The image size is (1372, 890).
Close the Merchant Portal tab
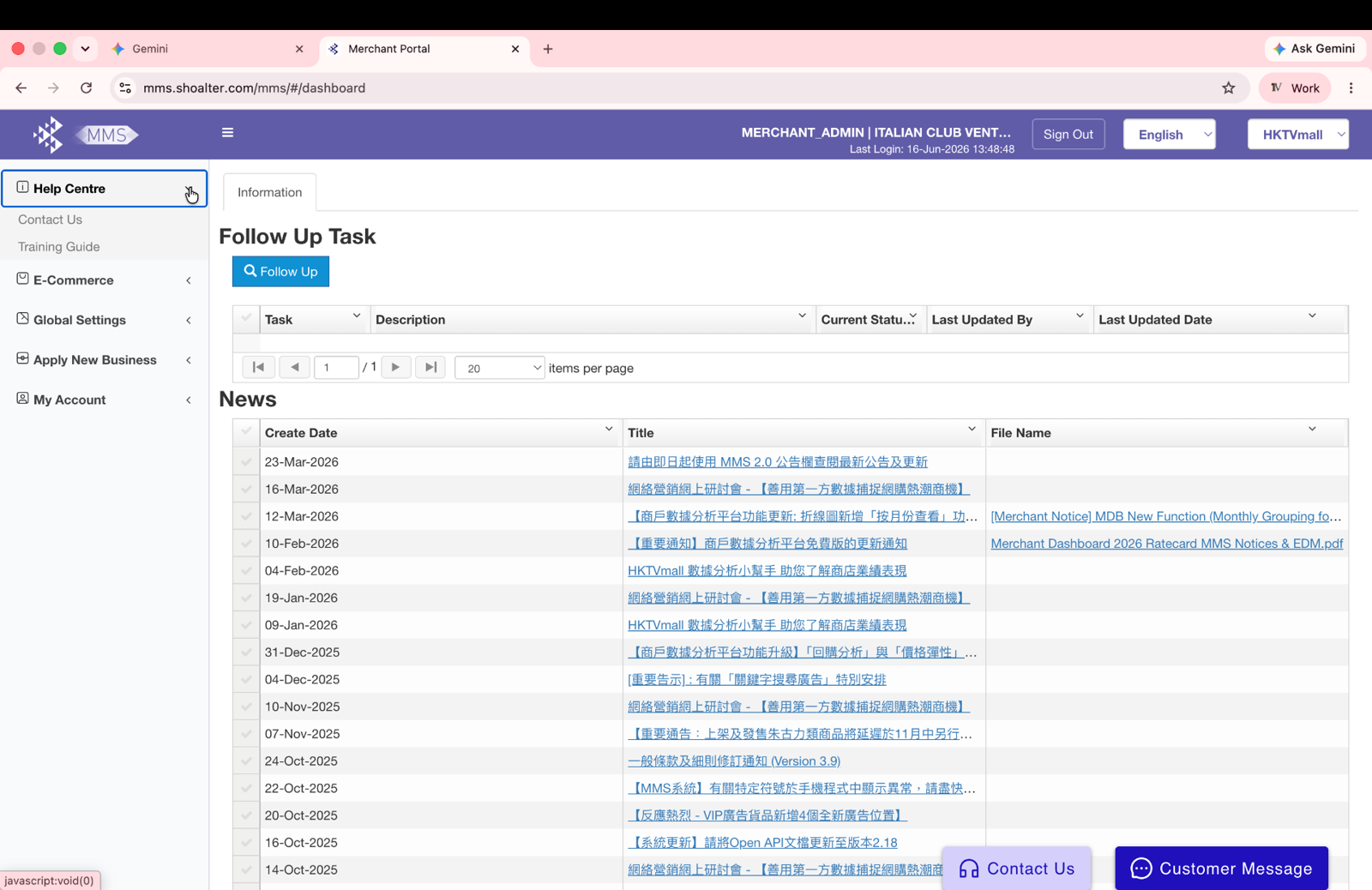[515, 49]
